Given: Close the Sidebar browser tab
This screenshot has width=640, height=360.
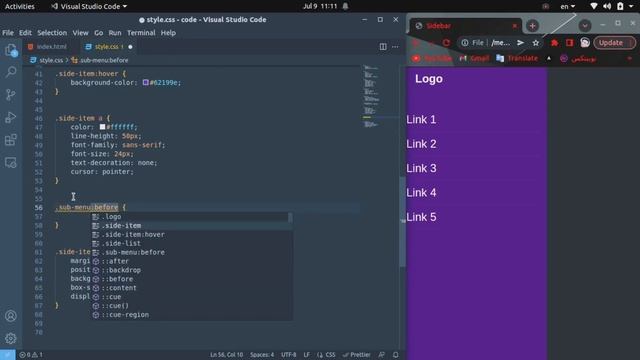Looking at the screenshot, I should [515, 26].
